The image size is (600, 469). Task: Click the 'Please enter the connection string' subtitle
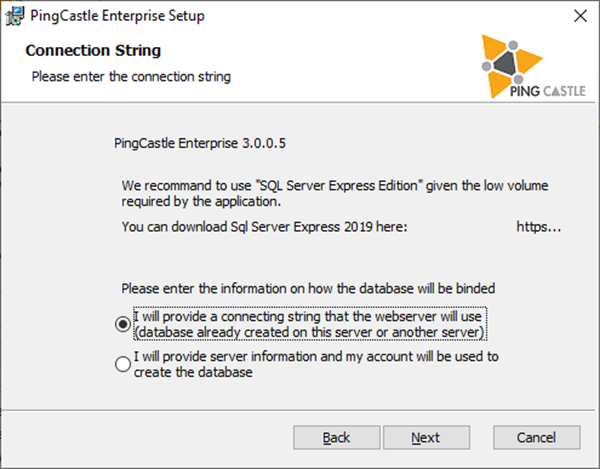point(131,77)
